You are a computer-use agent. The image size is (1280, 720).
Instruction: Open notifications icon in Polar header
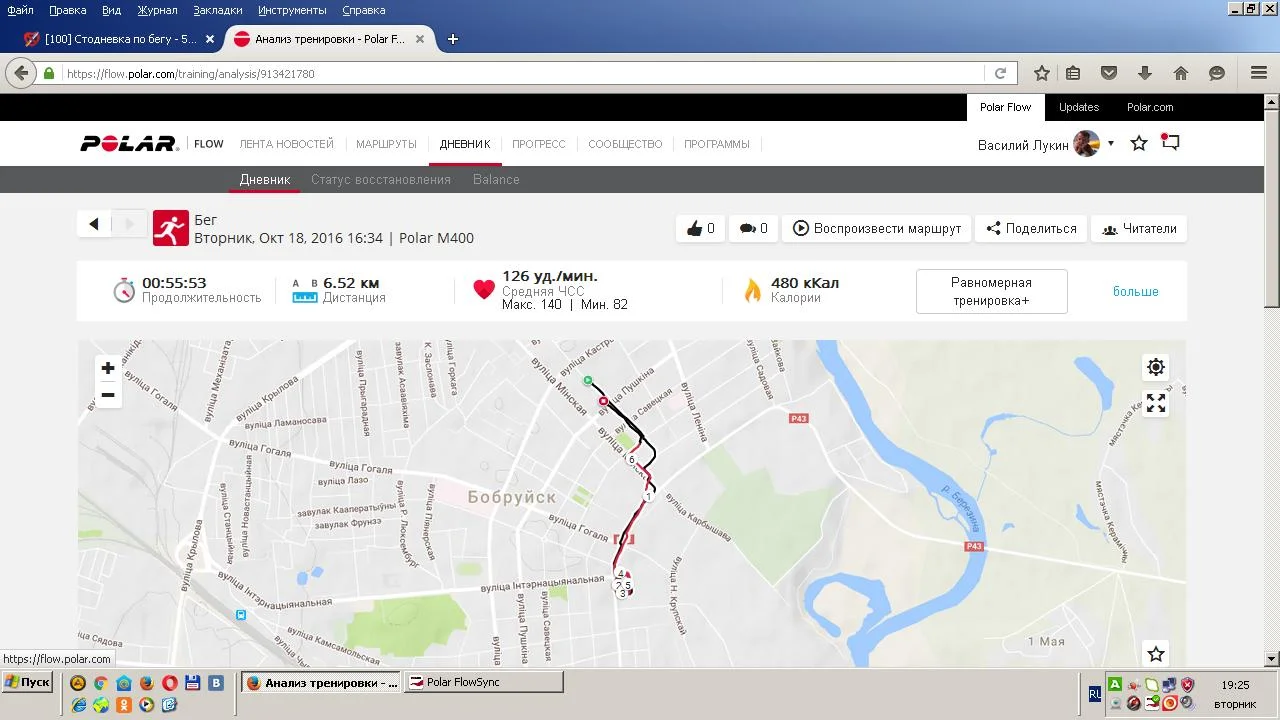[1170, 143]
